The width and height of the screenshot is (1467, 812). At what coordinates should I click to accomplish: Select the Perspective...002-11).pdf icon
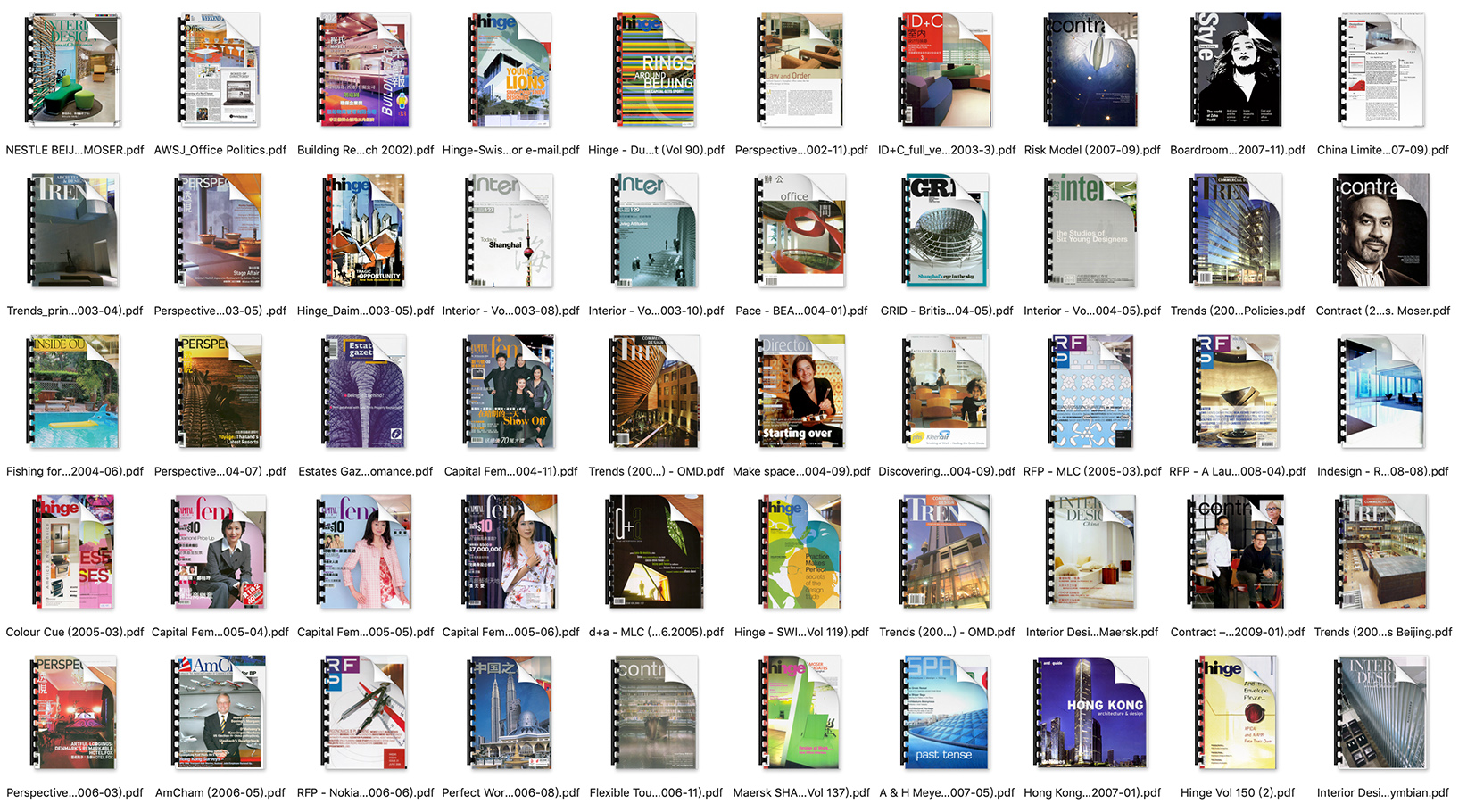[801, 70]
